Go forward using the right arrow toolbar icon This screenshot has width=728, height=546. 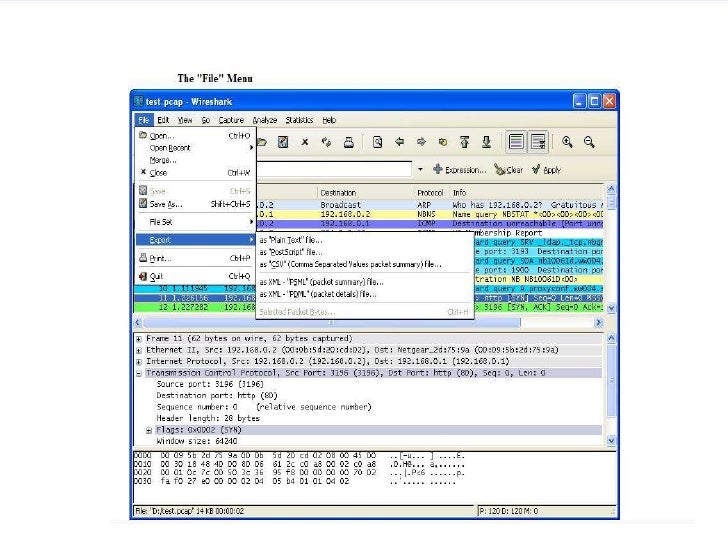click(421, 142)
